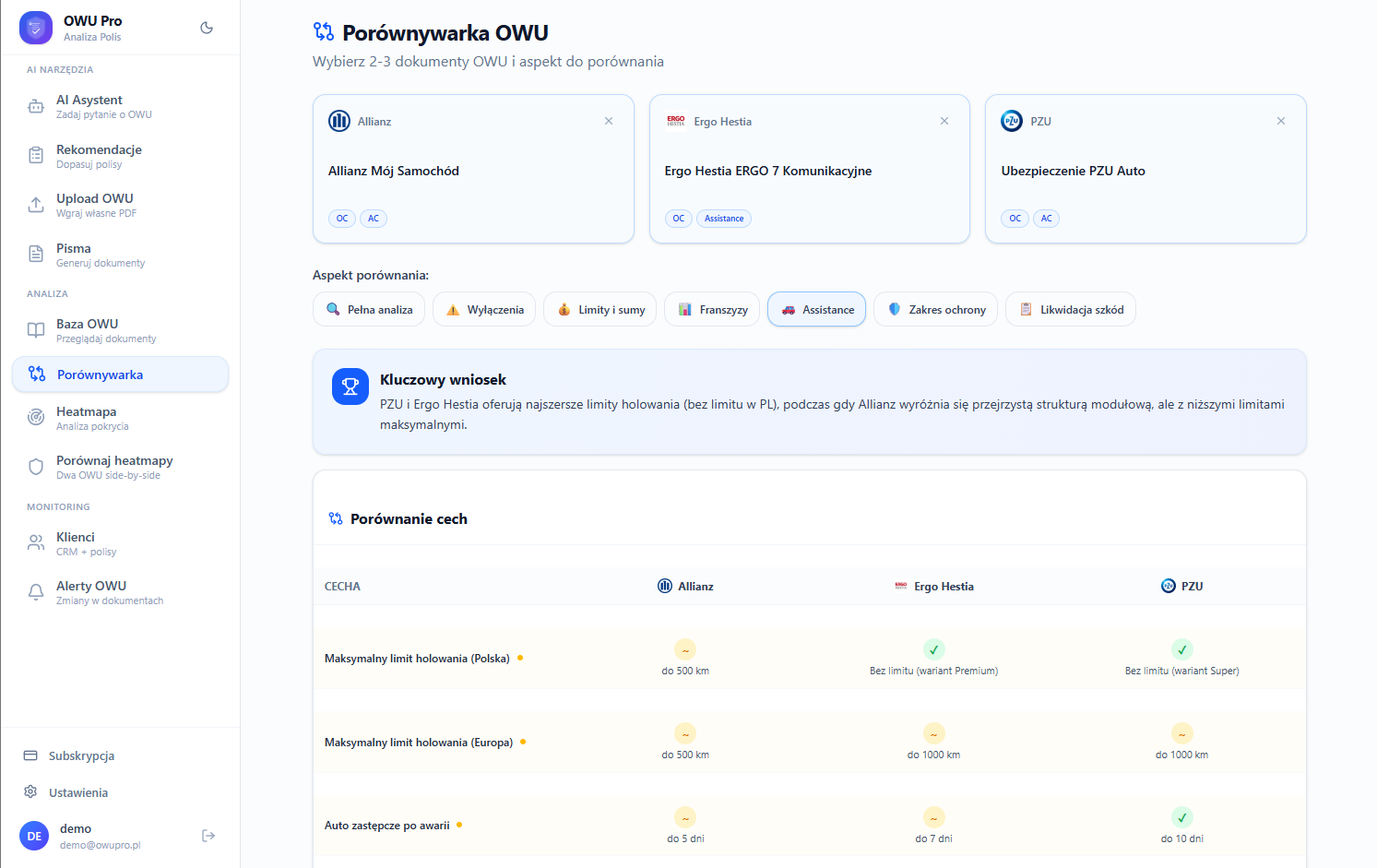Switch to the Likwidacja szkód aspect
This screenshot has height=868, width=1377.
pyautogui.click(x=1070, y=309)
